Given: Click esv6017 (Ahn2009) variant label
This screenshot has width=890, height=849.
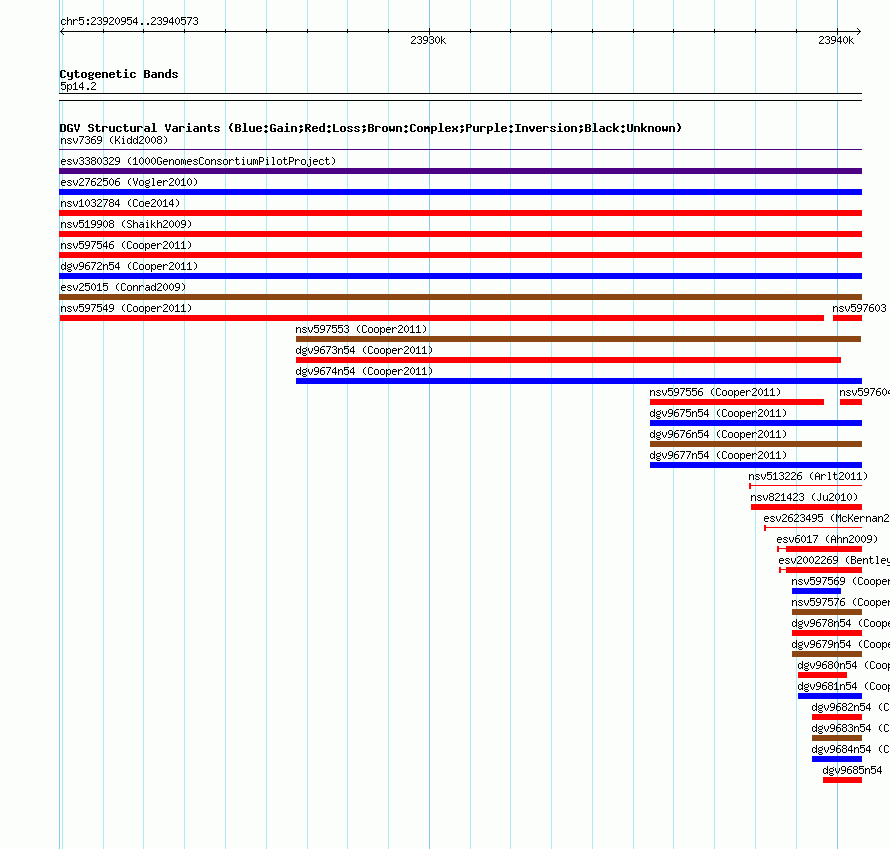Looking at the screenshot, I should click(x=827, y=539).
